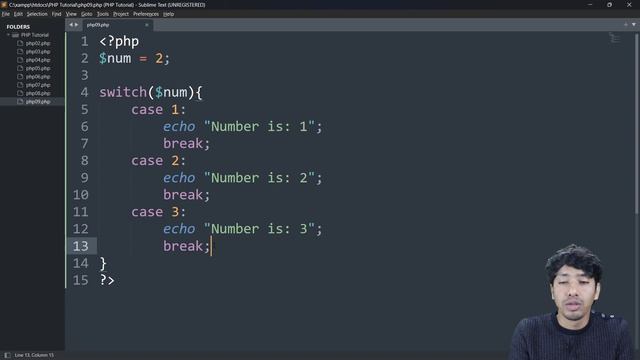640x360 pixels.
Task: Open php03.php in the sidebar
Action: tap(38, 52)
